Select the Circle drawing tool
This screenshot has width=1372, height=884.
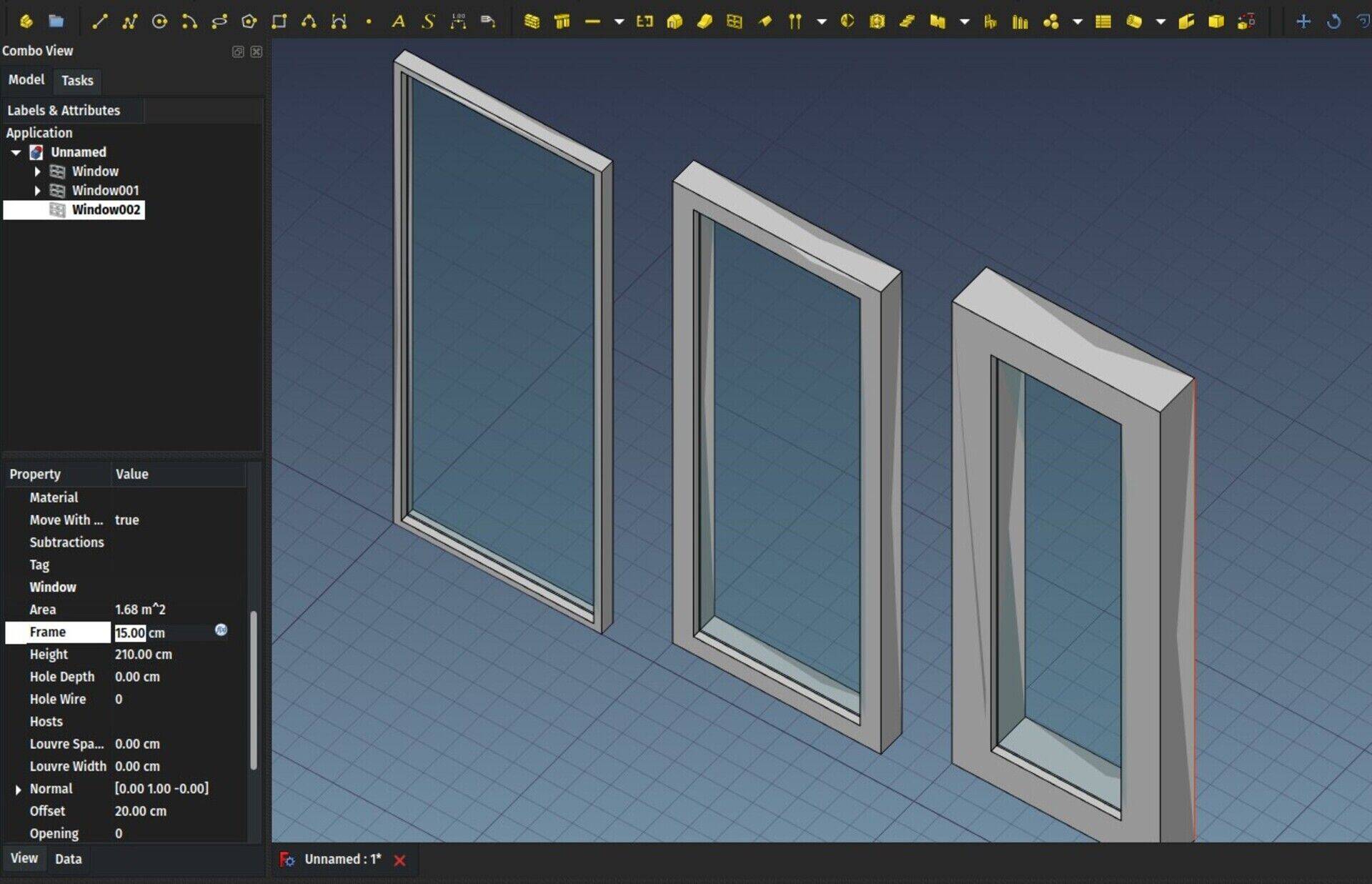[x=159, y=21]
